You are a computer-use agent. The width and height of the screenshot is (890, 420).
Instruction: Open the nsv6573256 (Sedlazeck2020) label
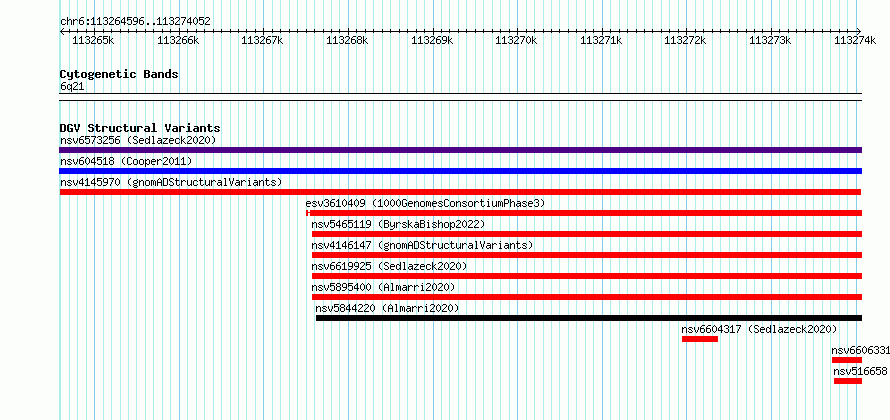[138, 140]
